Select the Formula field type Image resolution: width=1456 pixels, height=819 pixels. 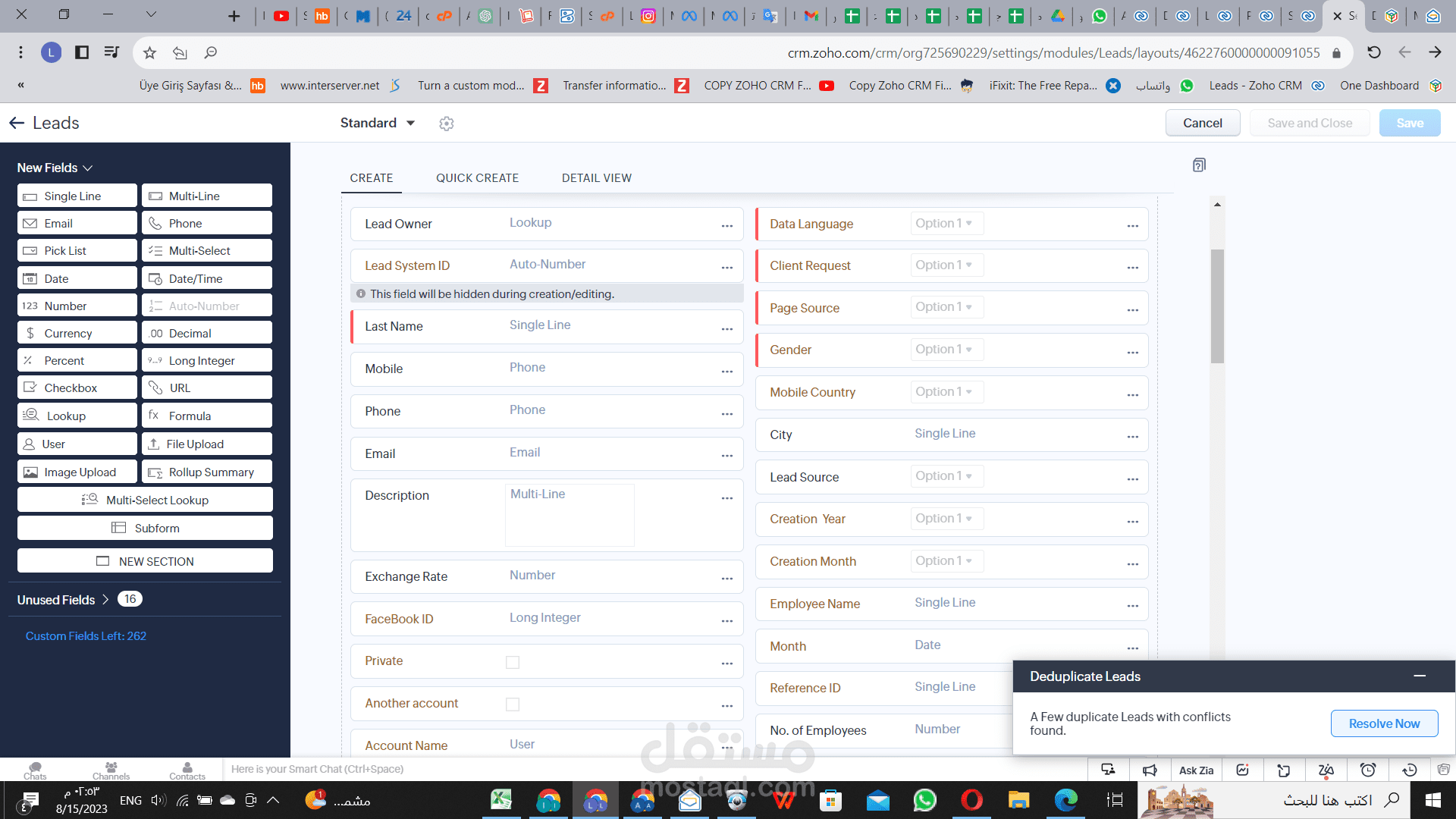[x=206, y=415]
